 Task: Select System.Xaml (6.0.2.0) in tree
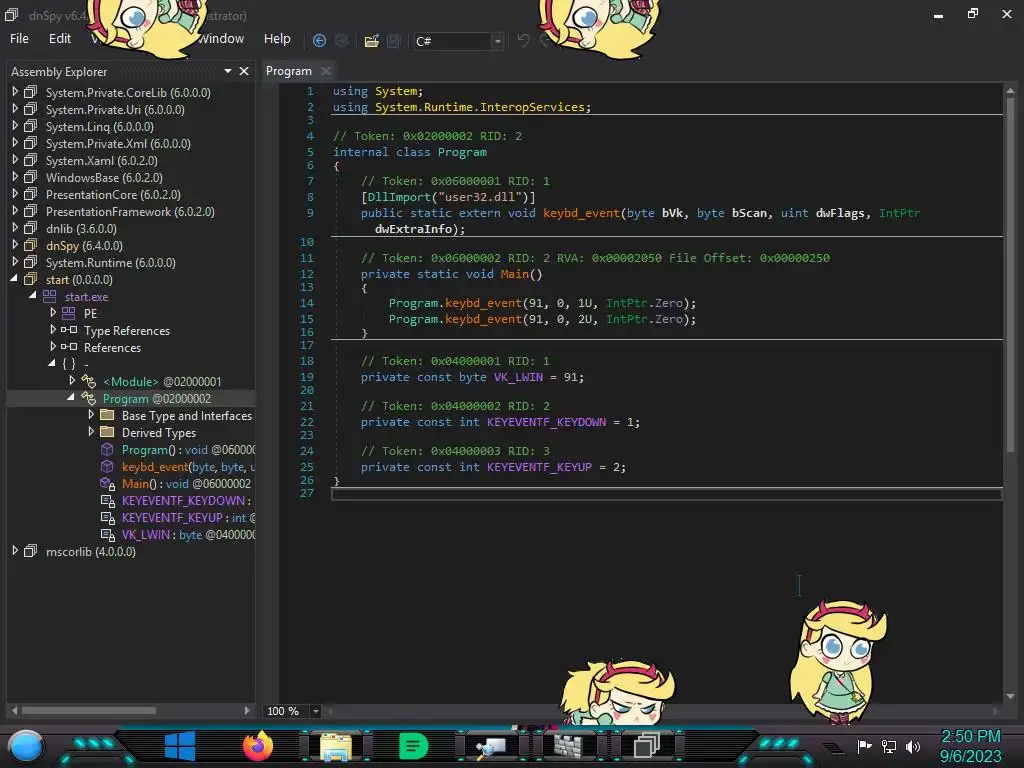[102, 160]
